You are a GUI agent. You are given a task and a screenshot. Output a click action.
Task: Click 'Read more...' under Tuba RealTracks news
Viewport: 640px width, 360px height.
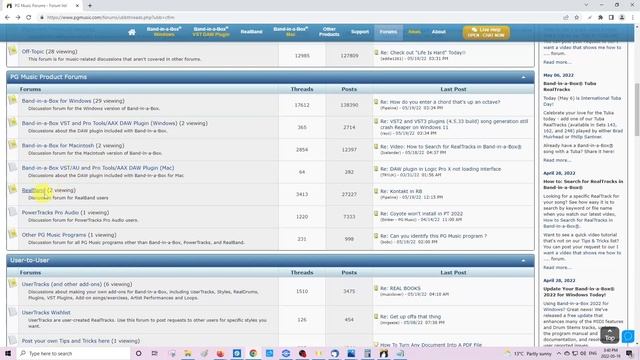pos(557,160)
